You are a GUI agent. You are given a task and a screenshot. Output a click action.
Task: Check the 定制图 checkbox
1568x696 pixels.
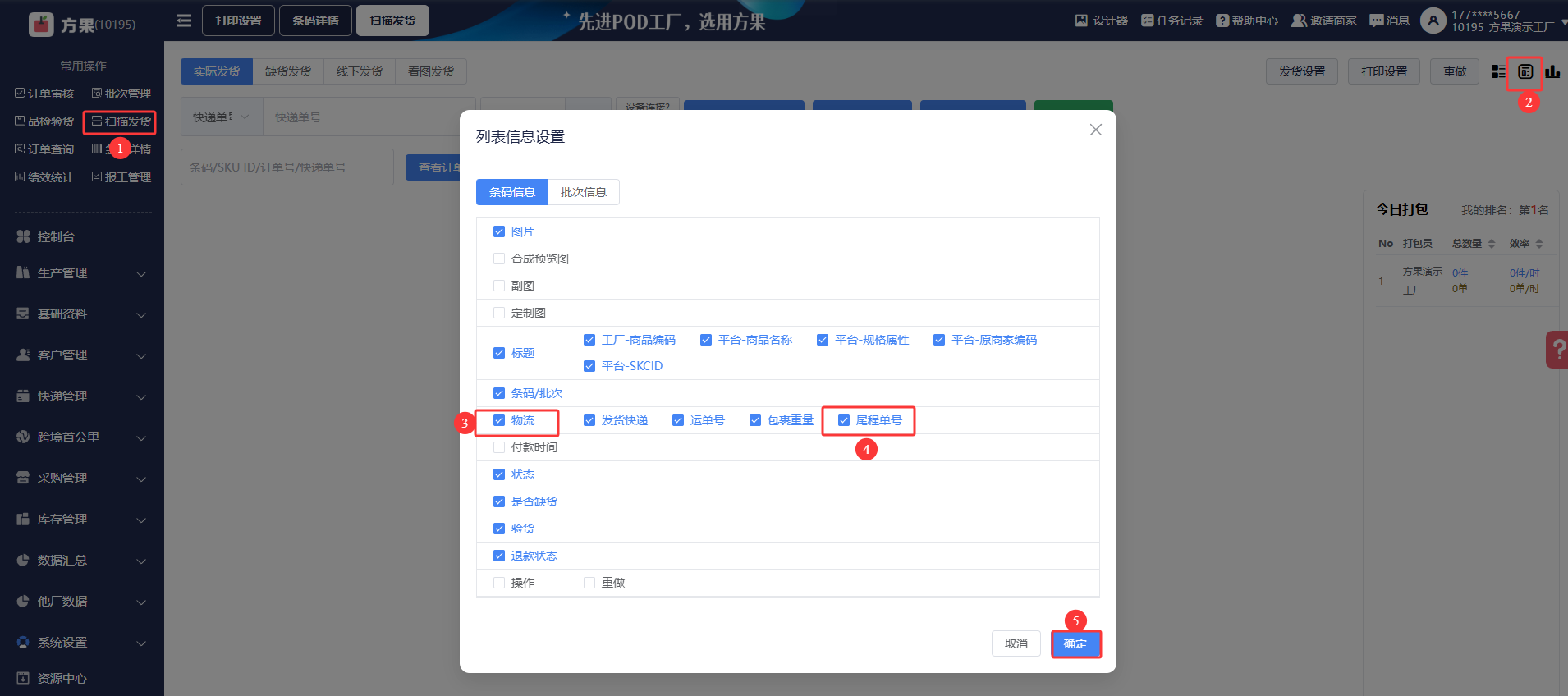[x=499, y=313]
